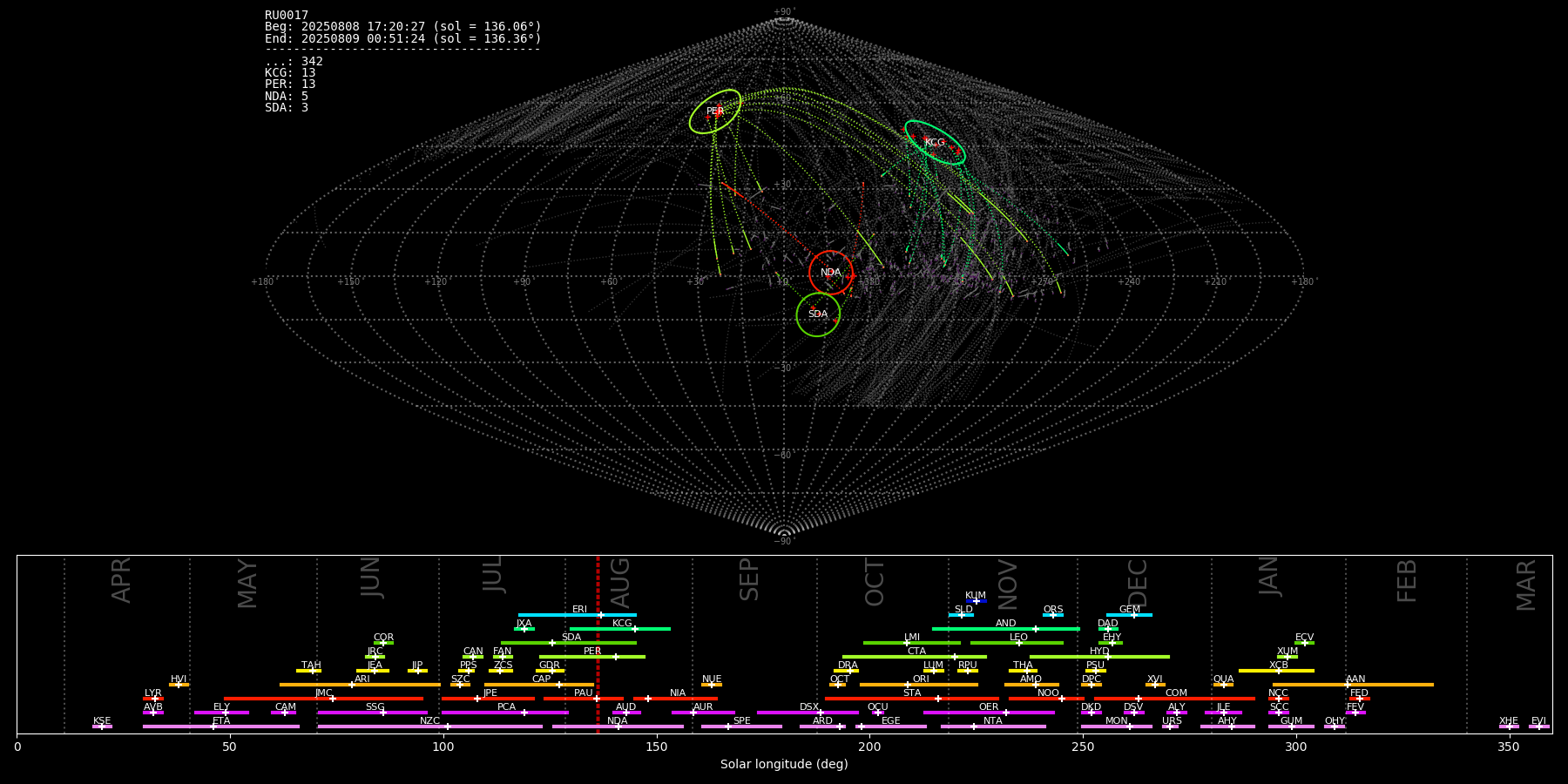The width and height of the screenshot is (1568, 784).
Task: Click the PER radiant ellipse on sky map
Action: (715, 112)
